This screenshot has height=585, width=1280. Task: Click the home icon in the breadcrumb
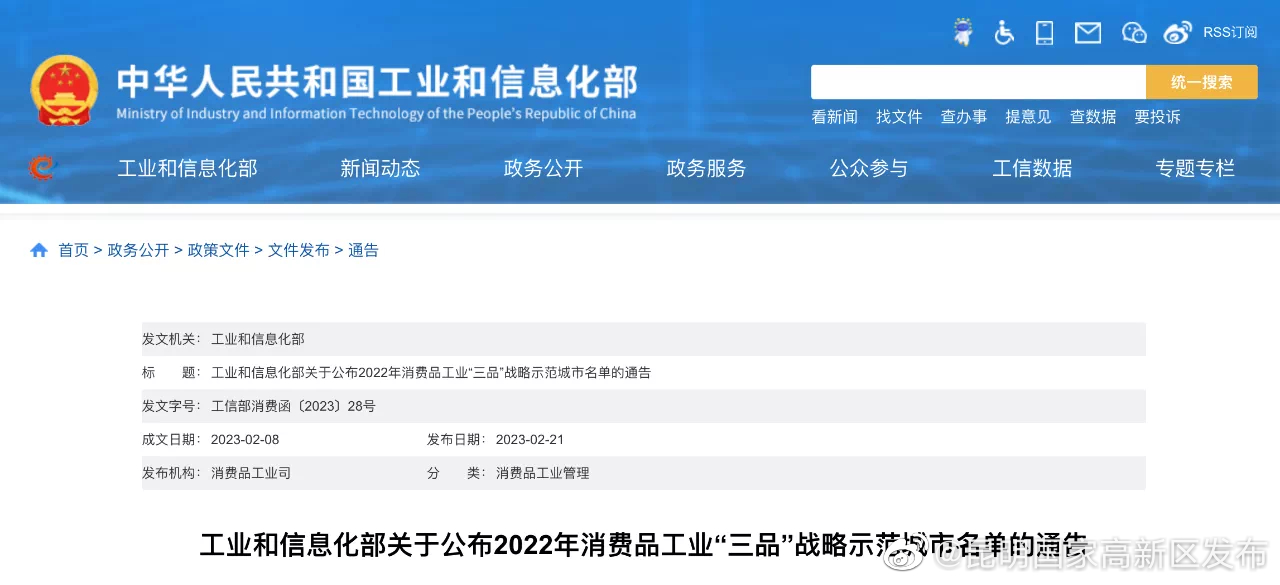tap(38, 250)
